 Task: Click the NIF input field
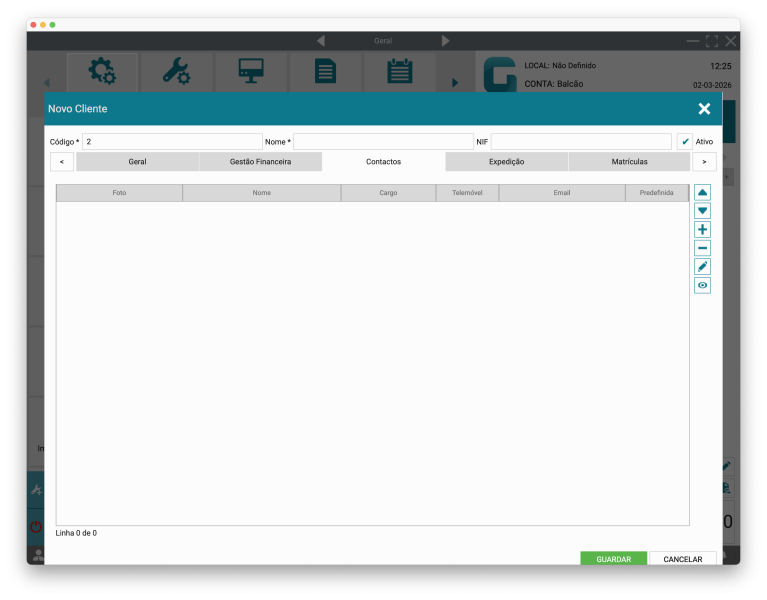coord(581,142)
